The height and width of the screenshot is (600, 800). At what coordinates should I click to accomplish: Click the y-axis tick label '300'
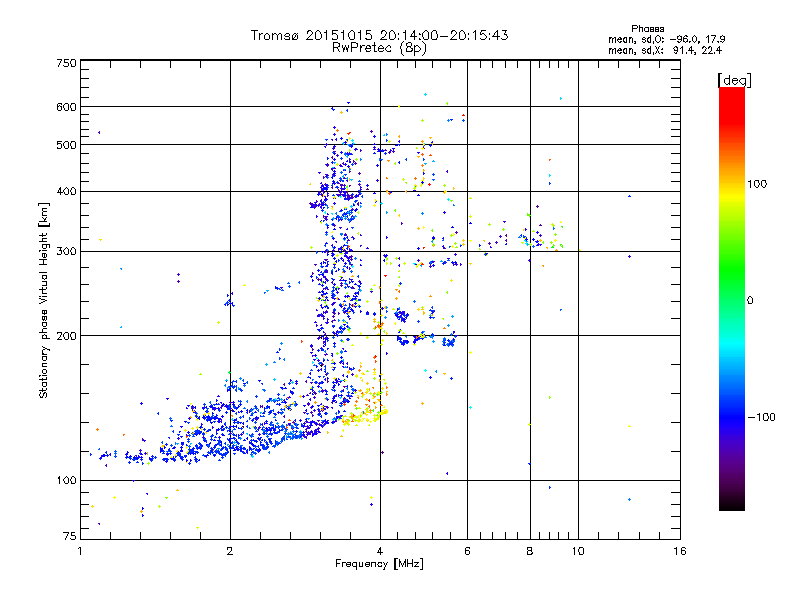[67, 252]
